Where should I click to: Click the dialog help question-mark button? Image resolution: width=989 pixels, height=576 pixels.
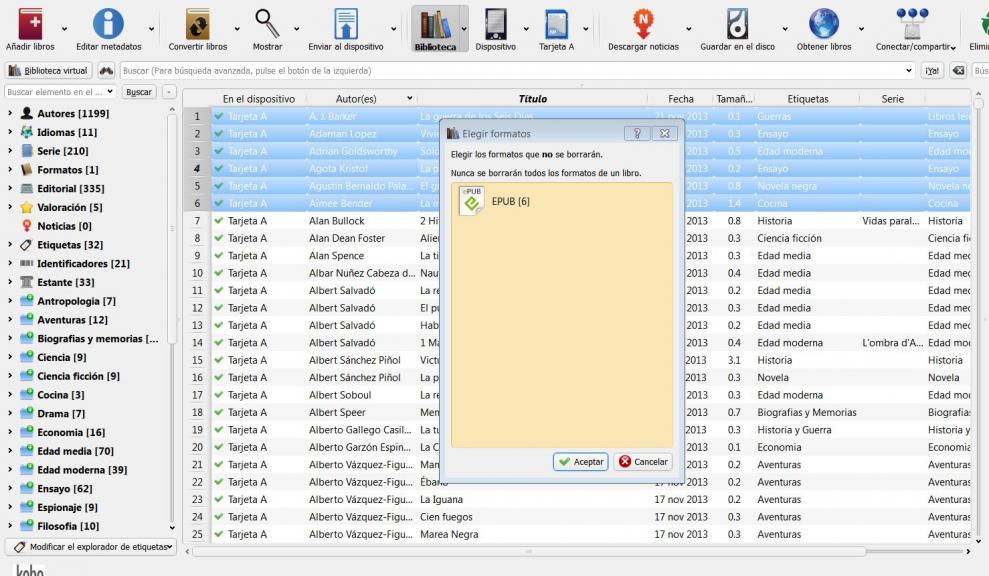[637, 133]
